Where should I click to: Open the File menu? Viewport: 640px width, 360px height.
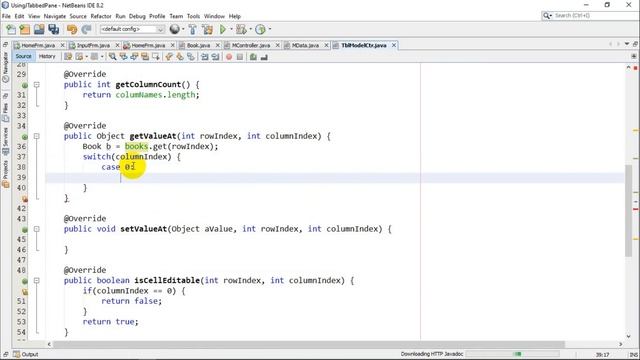pos(6,16)
